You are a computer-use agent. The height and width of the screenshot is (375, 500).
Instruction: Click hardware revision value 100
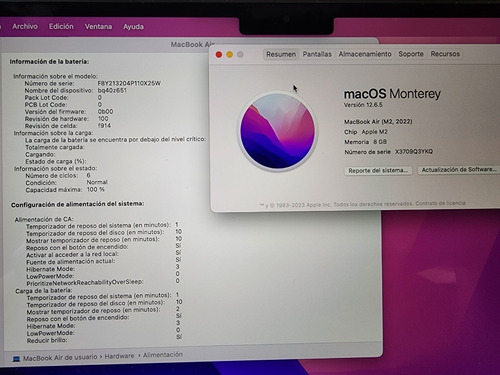103,118
